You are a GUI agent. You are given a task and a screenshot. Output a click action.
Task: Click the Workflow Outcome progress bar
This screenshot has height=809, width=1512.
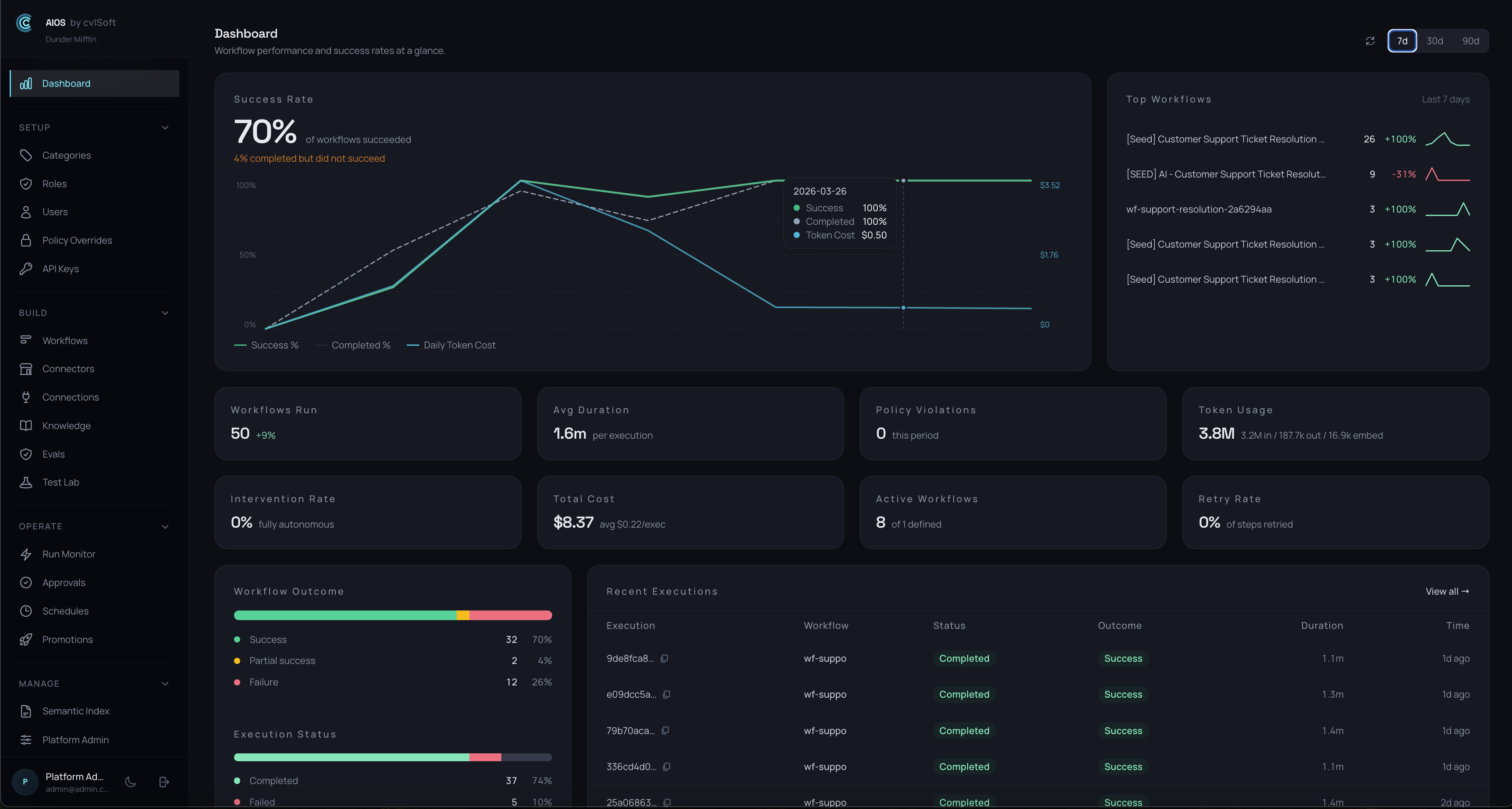(393, 615)
